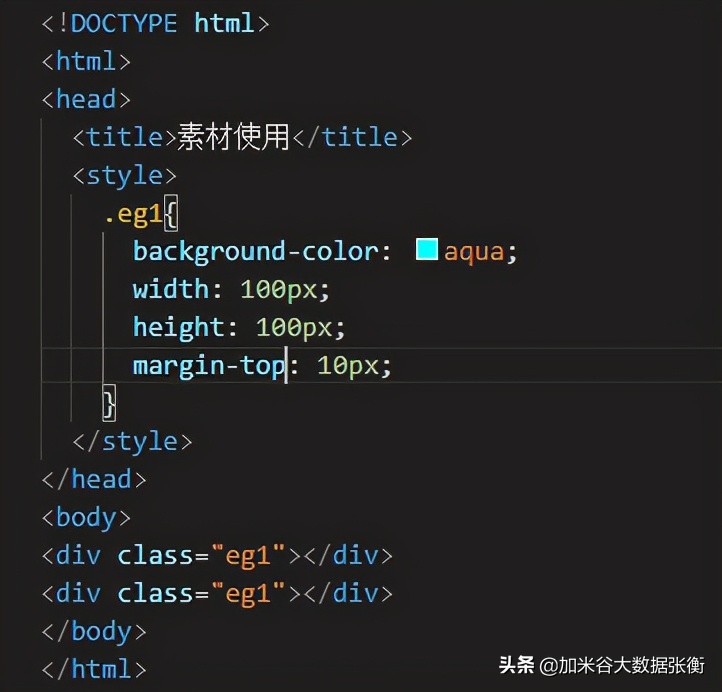Click the aqua color value text
This screenshot has height=692, width=722.
[x=474, y=251]
